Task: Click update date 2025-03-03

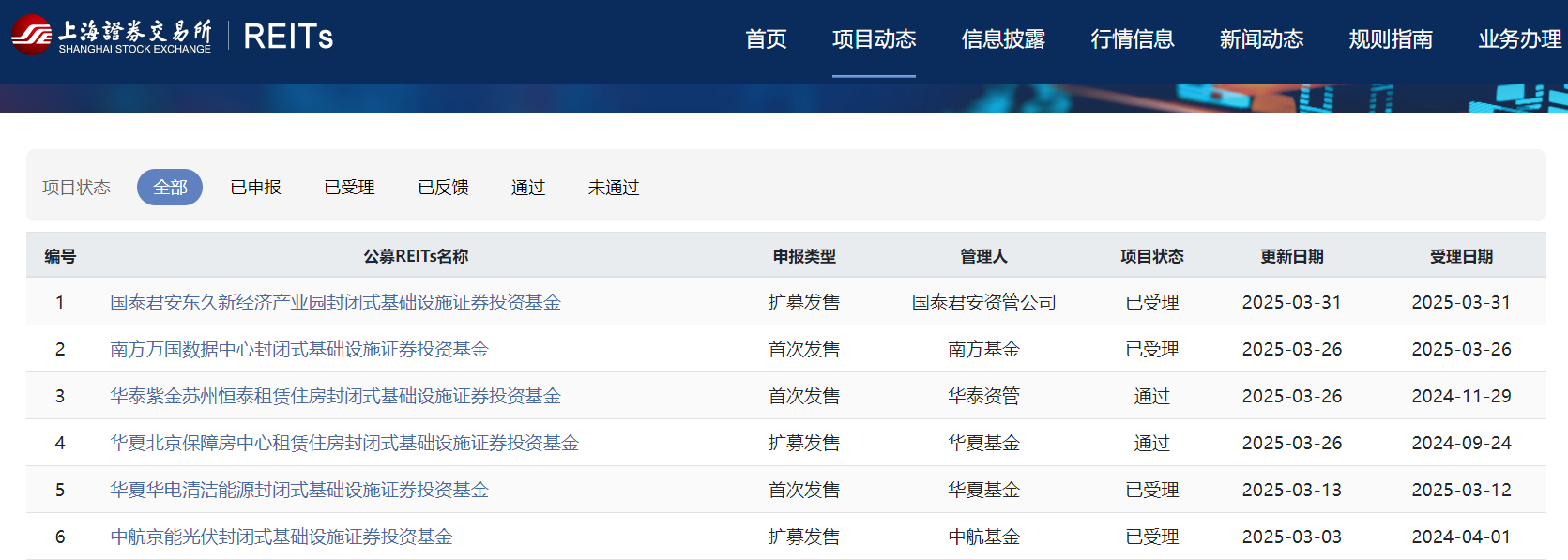Action: [x=1292, y=537]
